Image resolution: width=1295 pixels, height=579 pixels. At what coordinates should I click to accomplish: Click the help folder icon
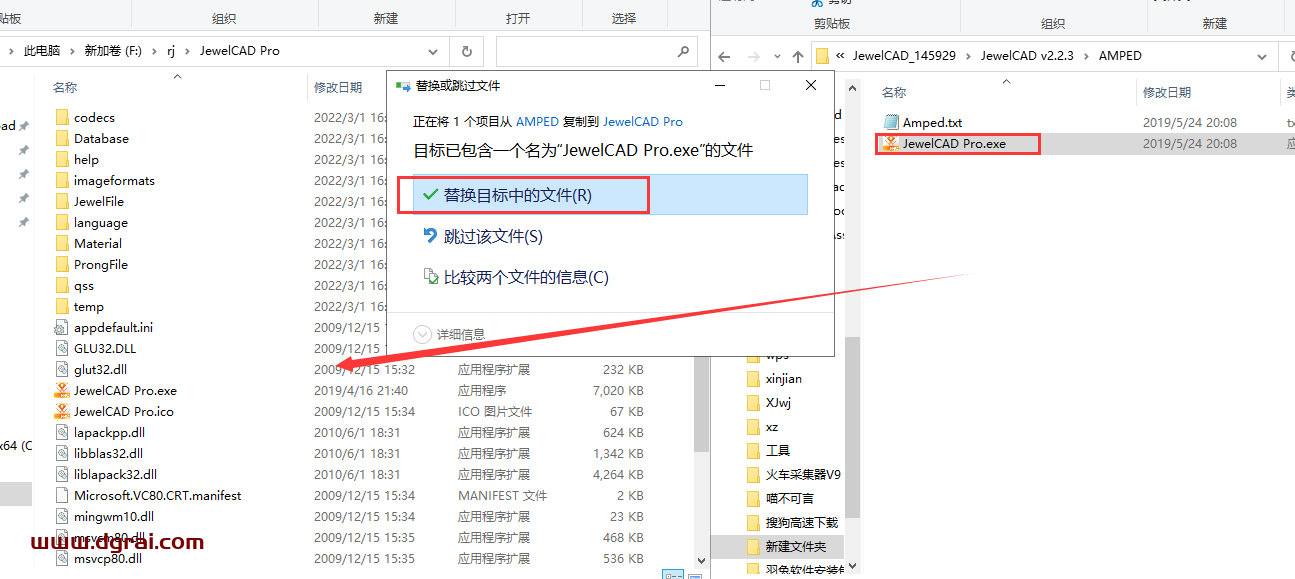62,159
